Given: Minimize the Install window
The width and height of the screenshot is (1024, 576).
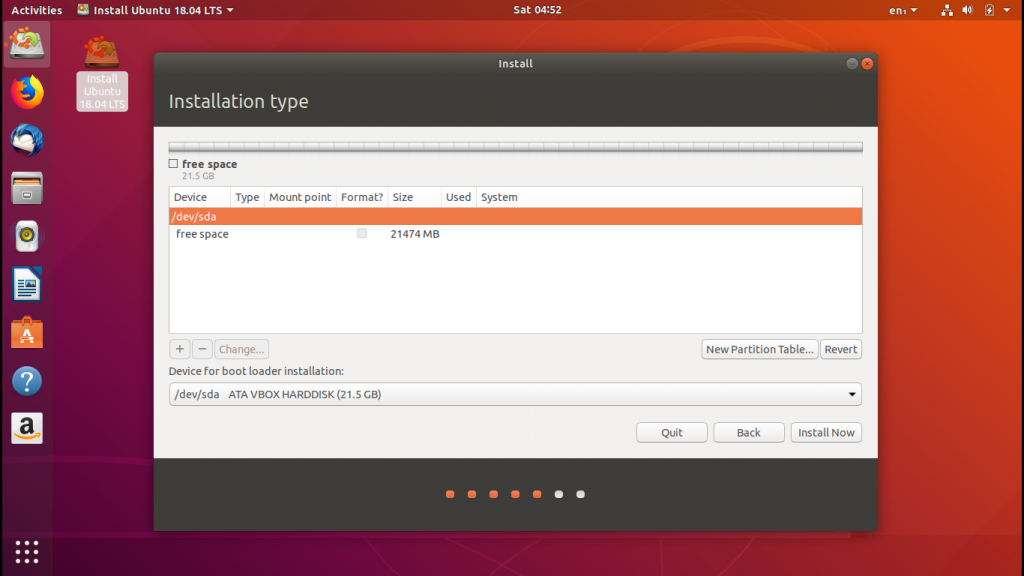Looking at the screenshot, I should click(852, 63).
